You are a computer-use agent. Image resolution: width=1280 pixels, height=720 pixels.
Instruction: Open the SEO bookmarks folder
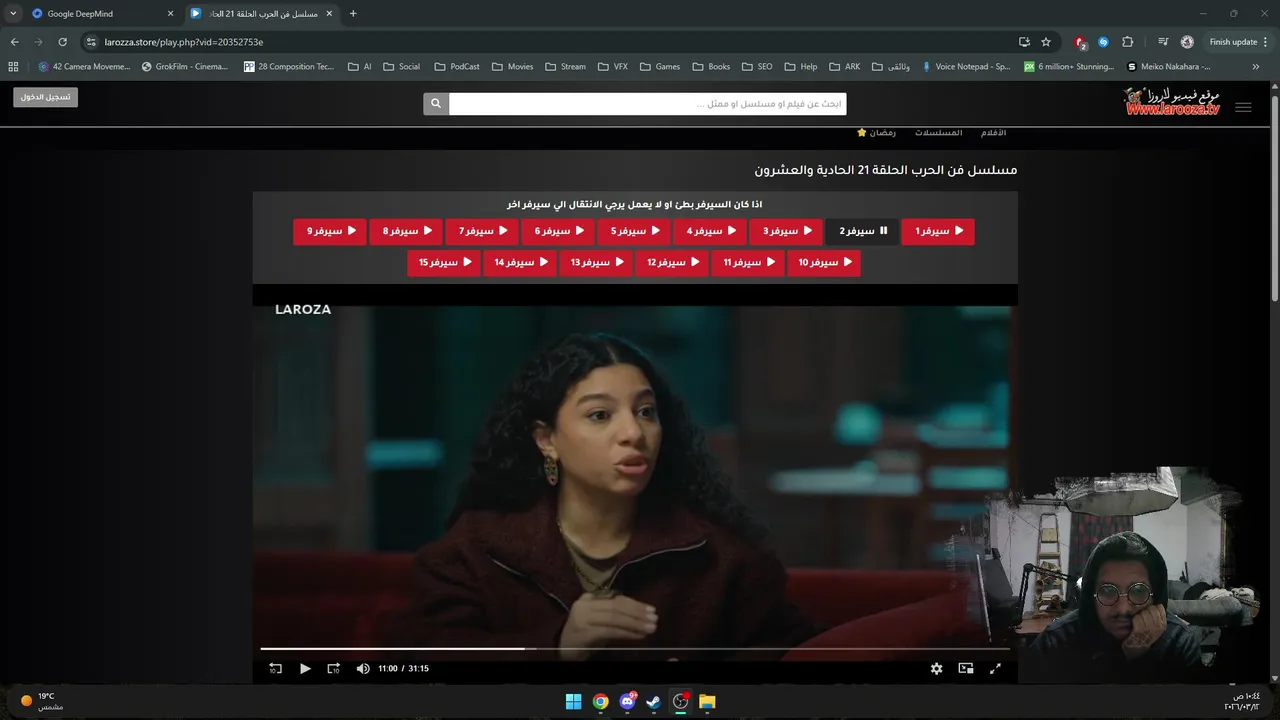757,67
